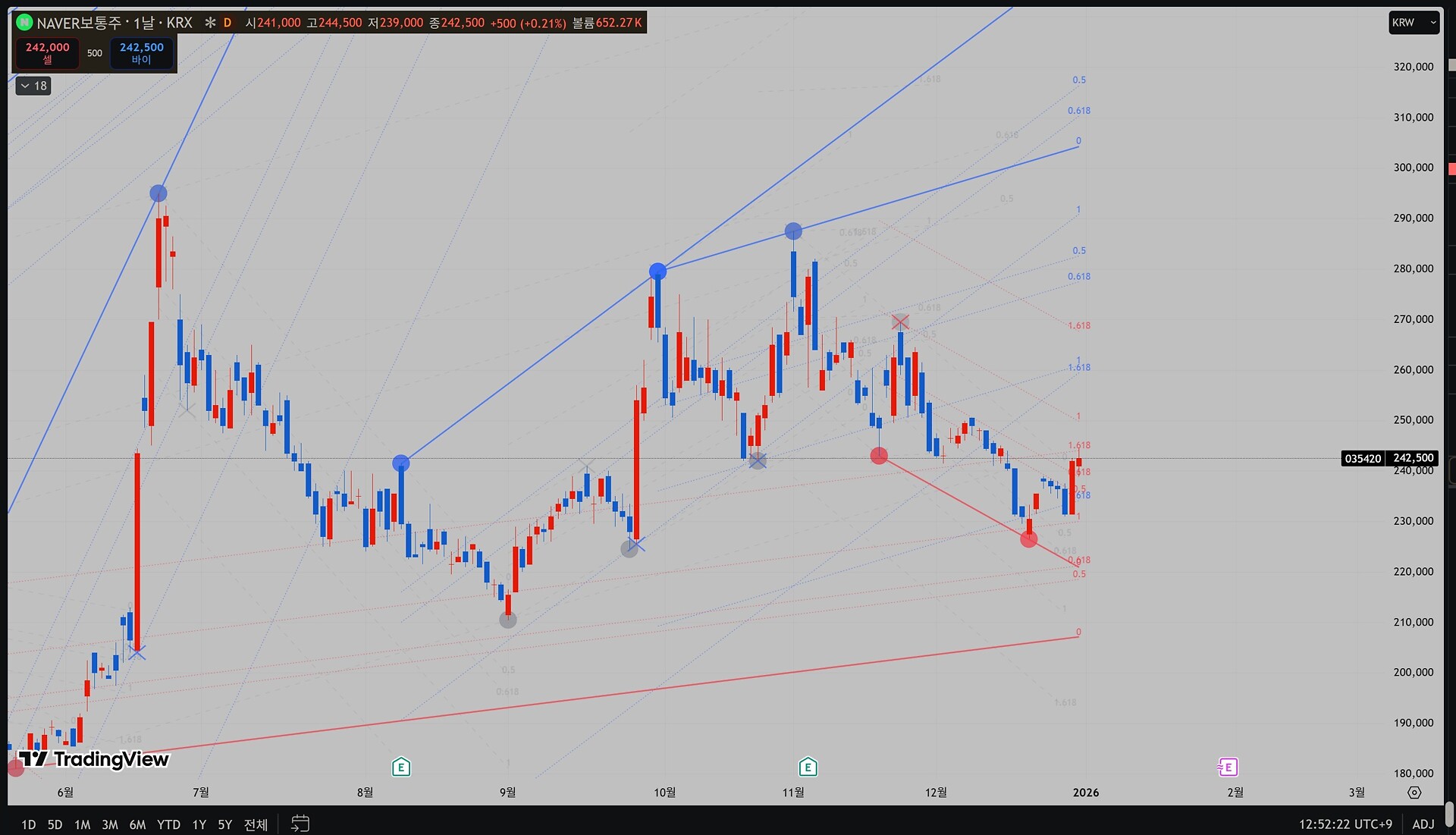This screenshot has width=1456, height=835.
Task: Click the 242,500 current price label
Action: coord(1413,458)
